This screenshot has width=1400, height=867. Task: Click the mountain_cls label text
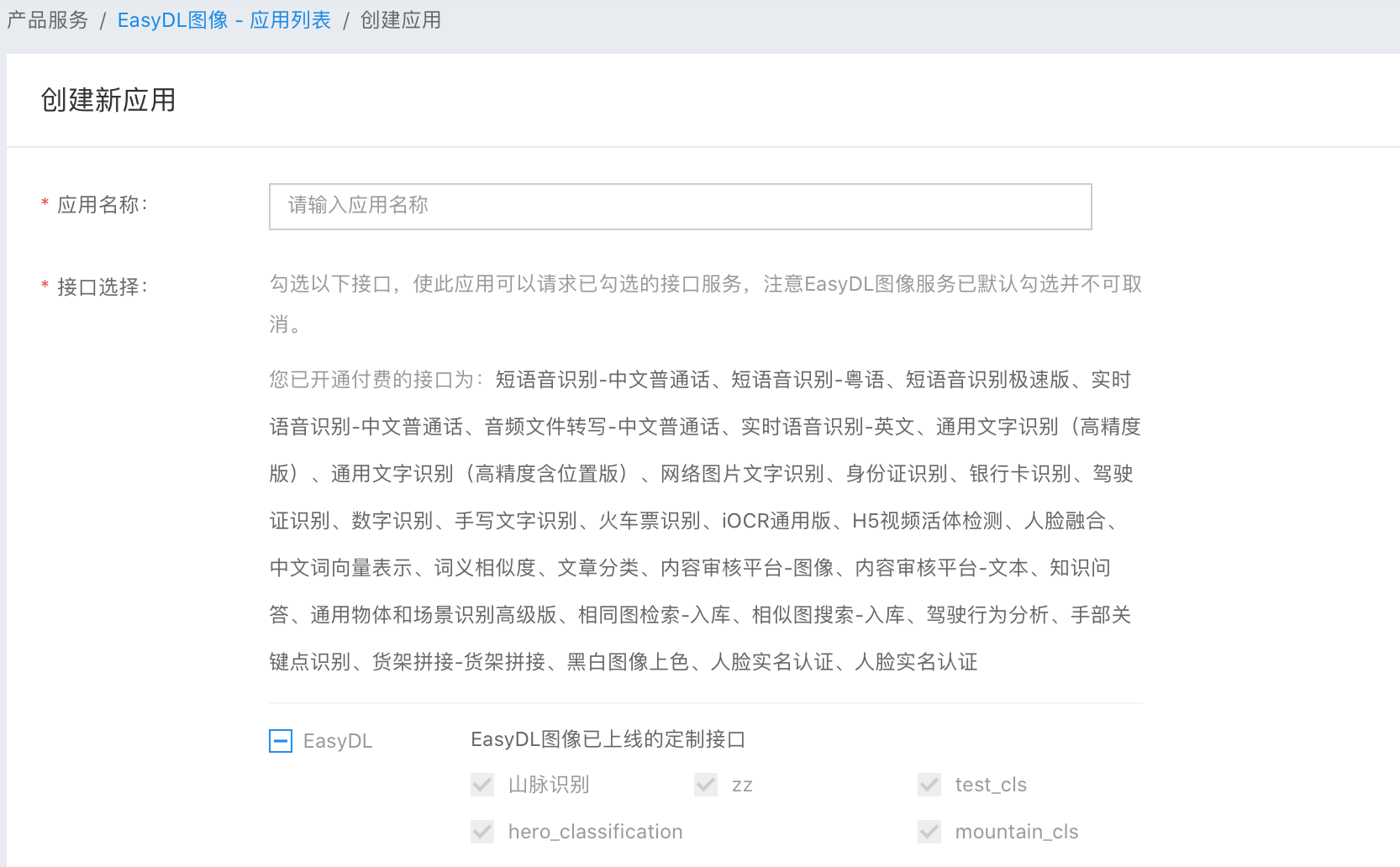click(1017, 832)
